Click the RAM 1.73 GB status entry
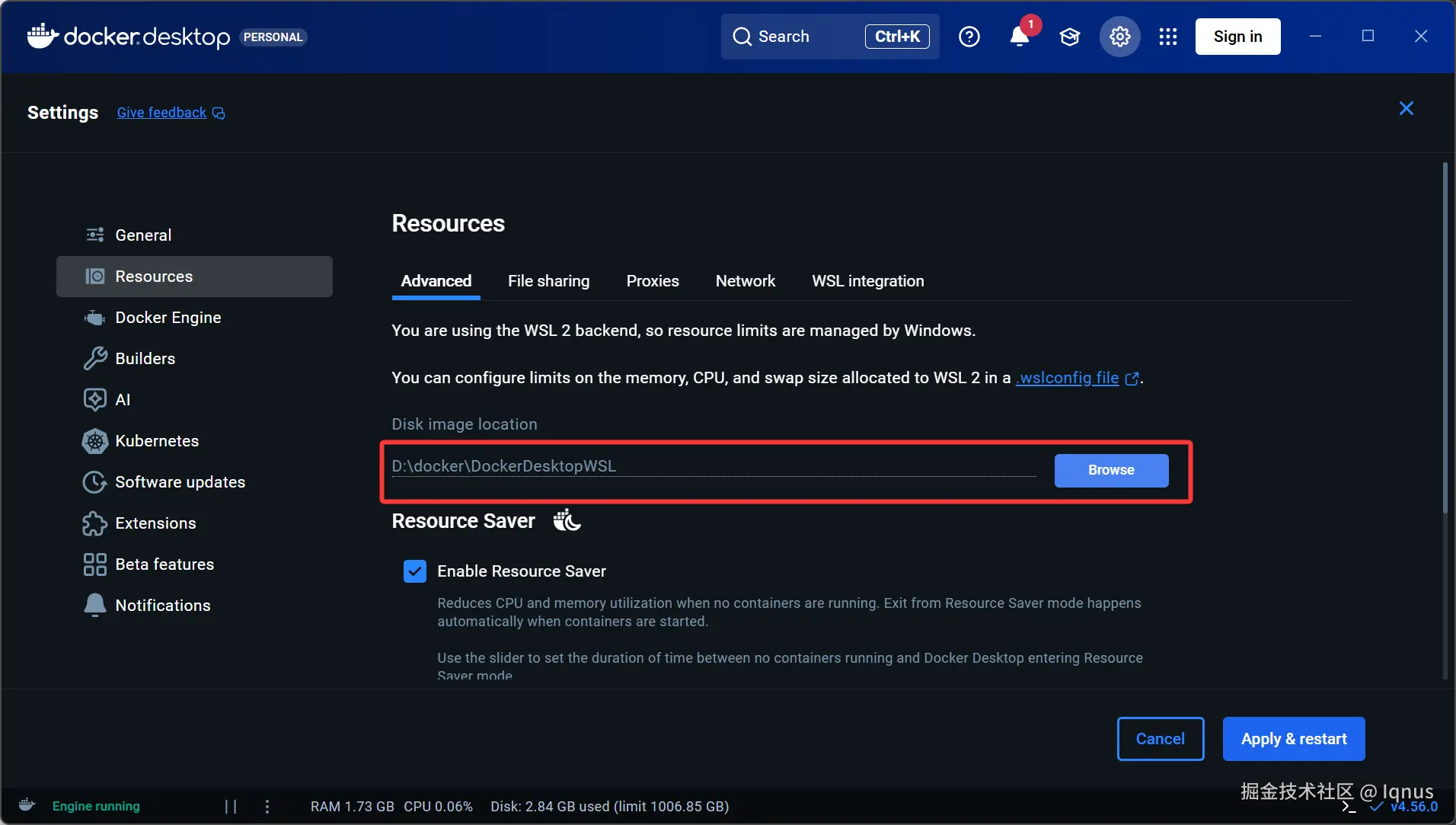Viewport: 1456px width, 825px height. tap(353, 806)
